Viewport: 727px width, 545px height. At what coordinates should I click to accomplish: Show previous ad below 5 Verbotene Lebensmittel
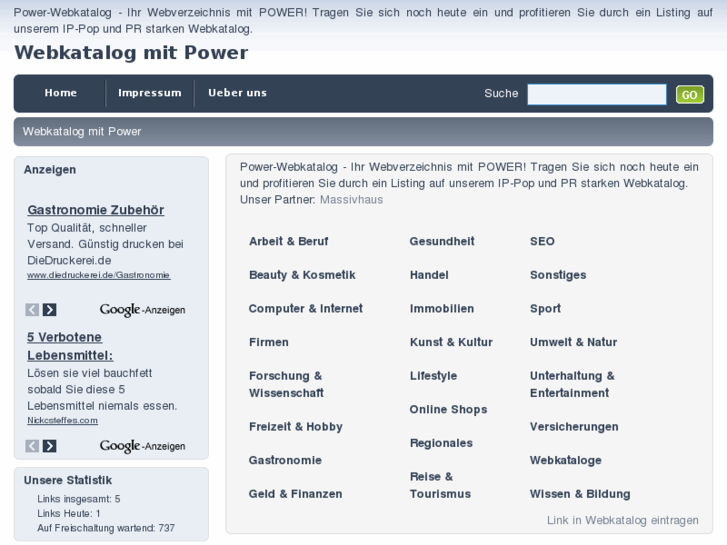coord(32,446)
